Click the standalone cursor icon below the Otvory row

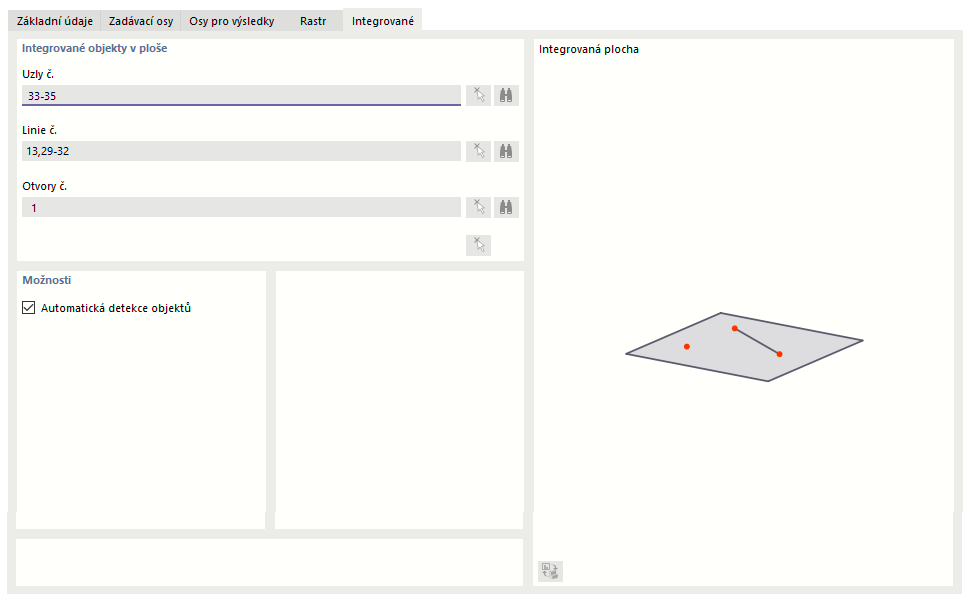pos(479,246)
